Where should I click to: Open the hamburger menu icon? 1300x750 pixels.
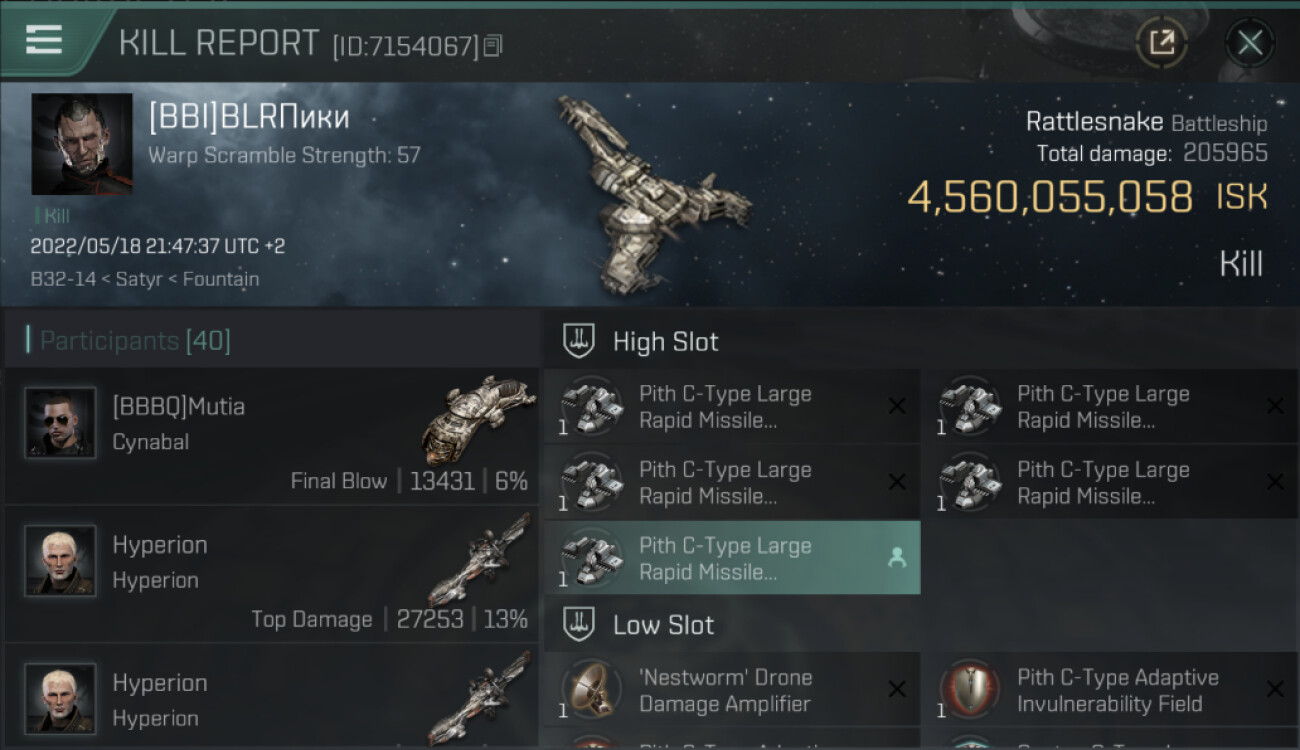click(x=44, y=41)
